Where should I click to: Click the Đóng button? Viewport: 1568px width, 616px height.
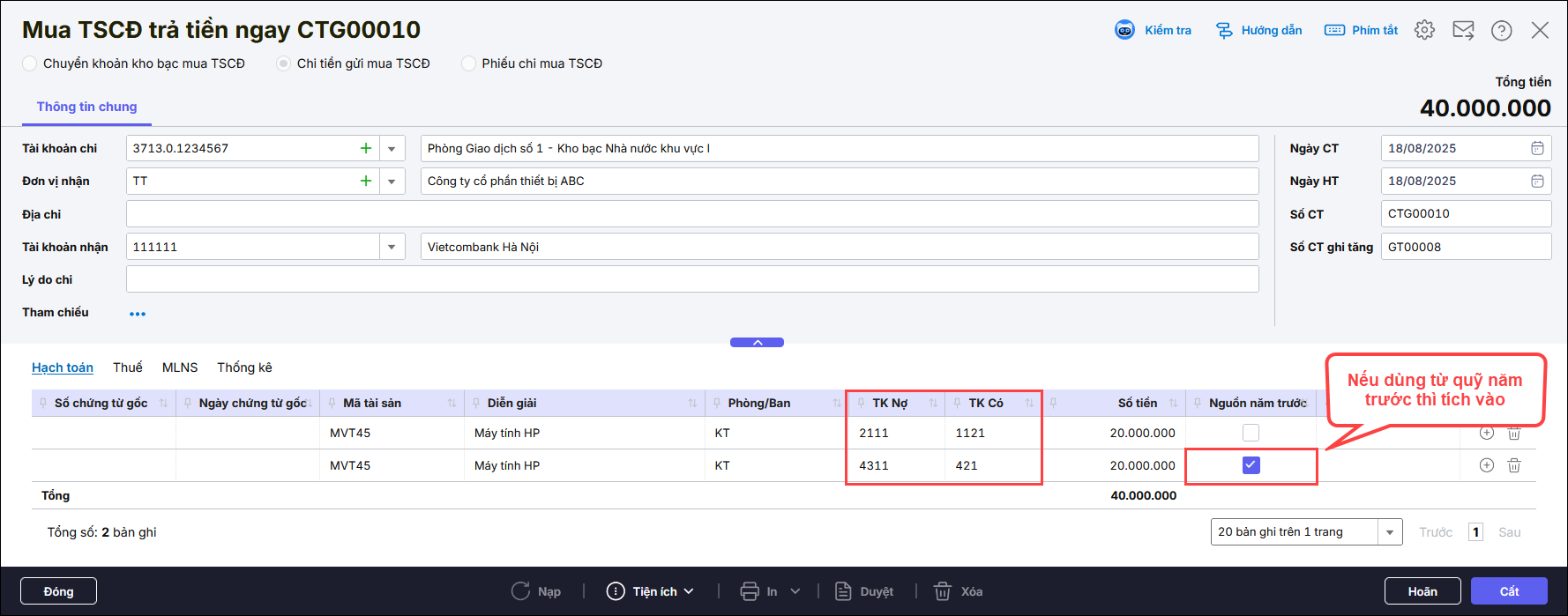pos(58,591)
